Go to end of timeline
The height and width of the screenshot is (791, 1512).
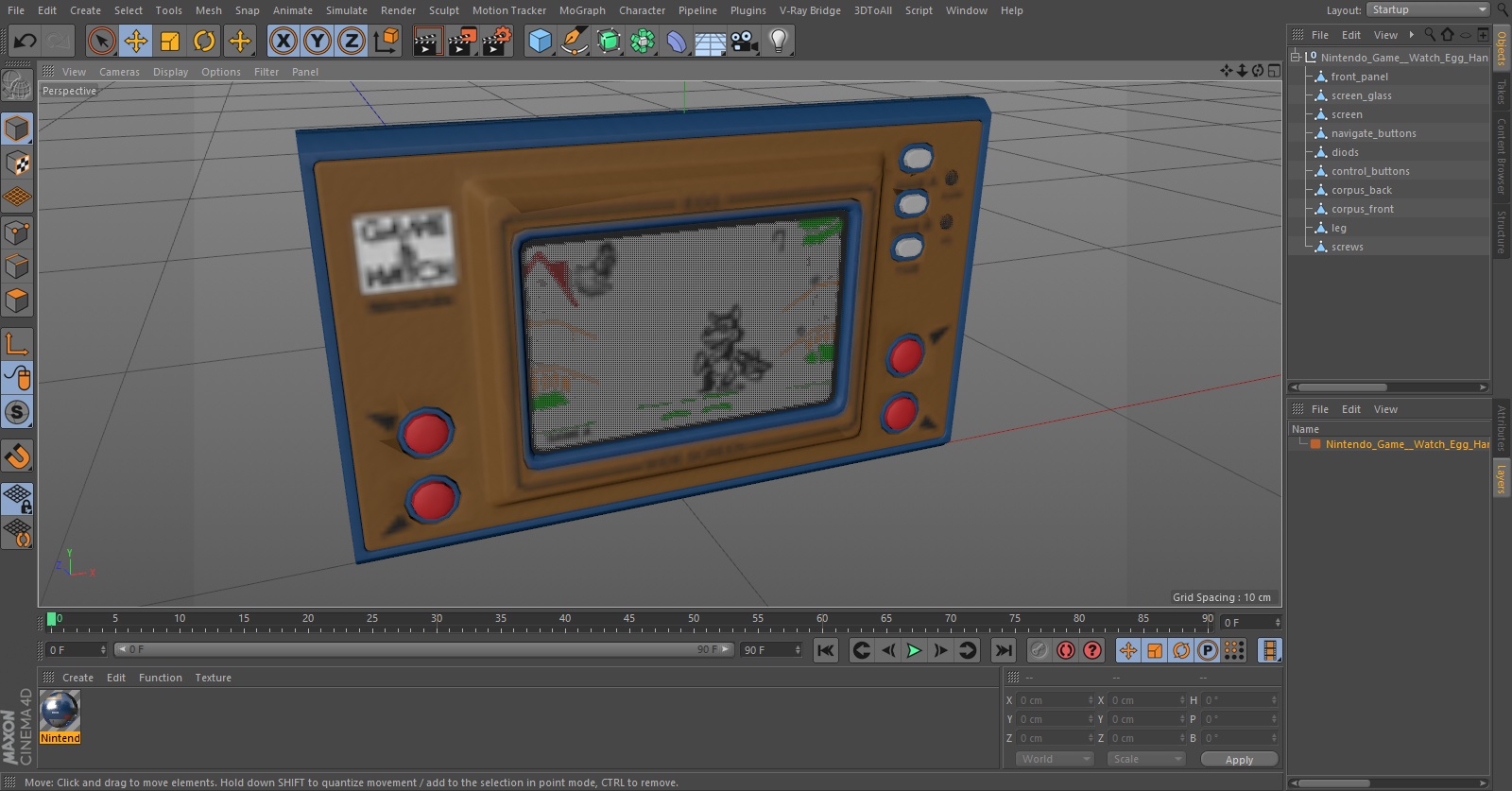pos(1004,650)
